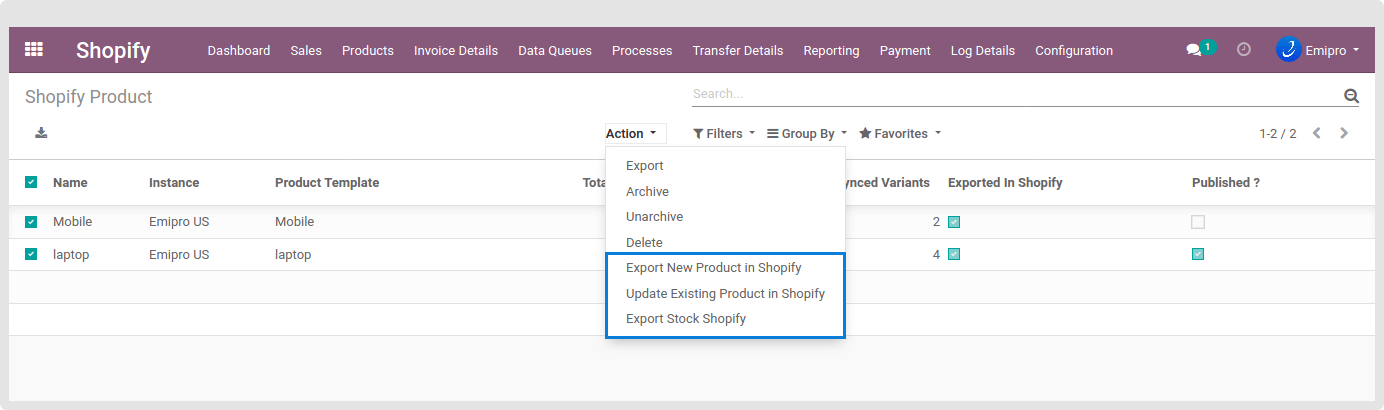Open the Configuration menu
Screen dimensions: 1384x410
(x=1073, y=50)
